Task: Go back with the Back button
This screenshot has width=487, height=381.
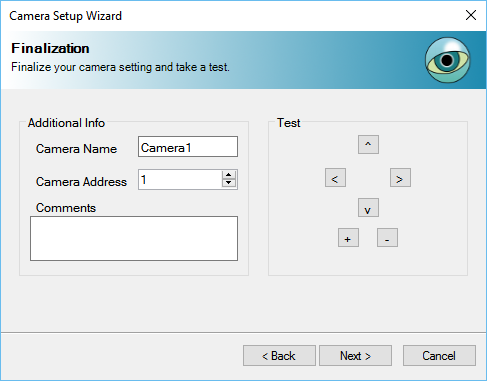Action: (279, 356)
